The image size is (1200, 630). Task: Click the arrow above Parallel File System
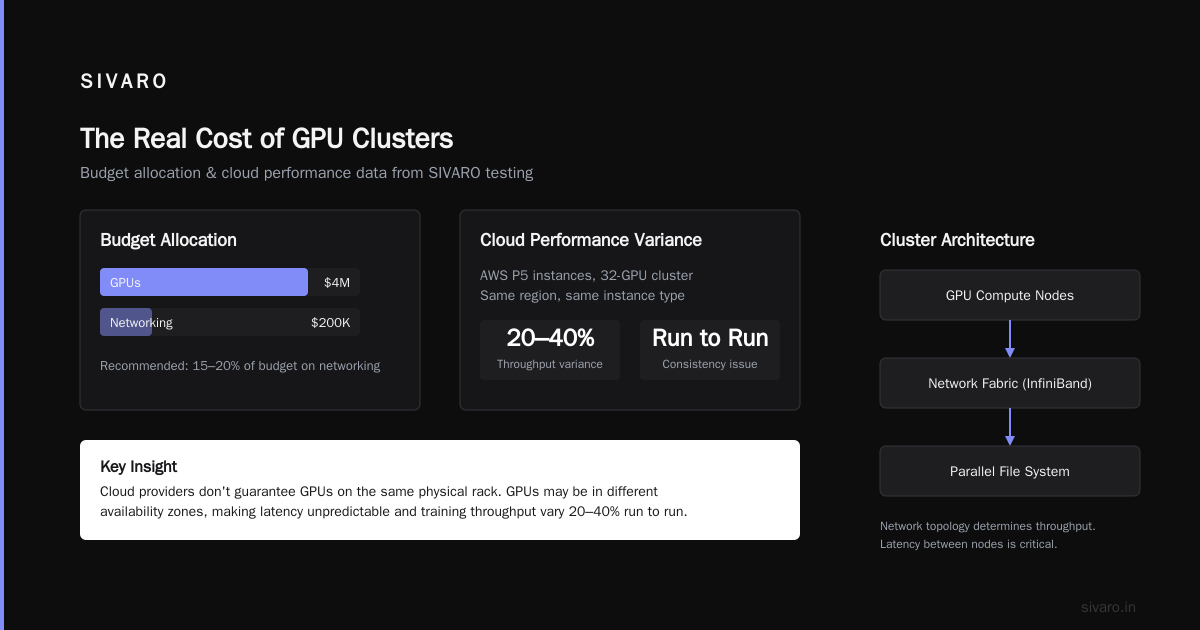tap(1010, 427)
